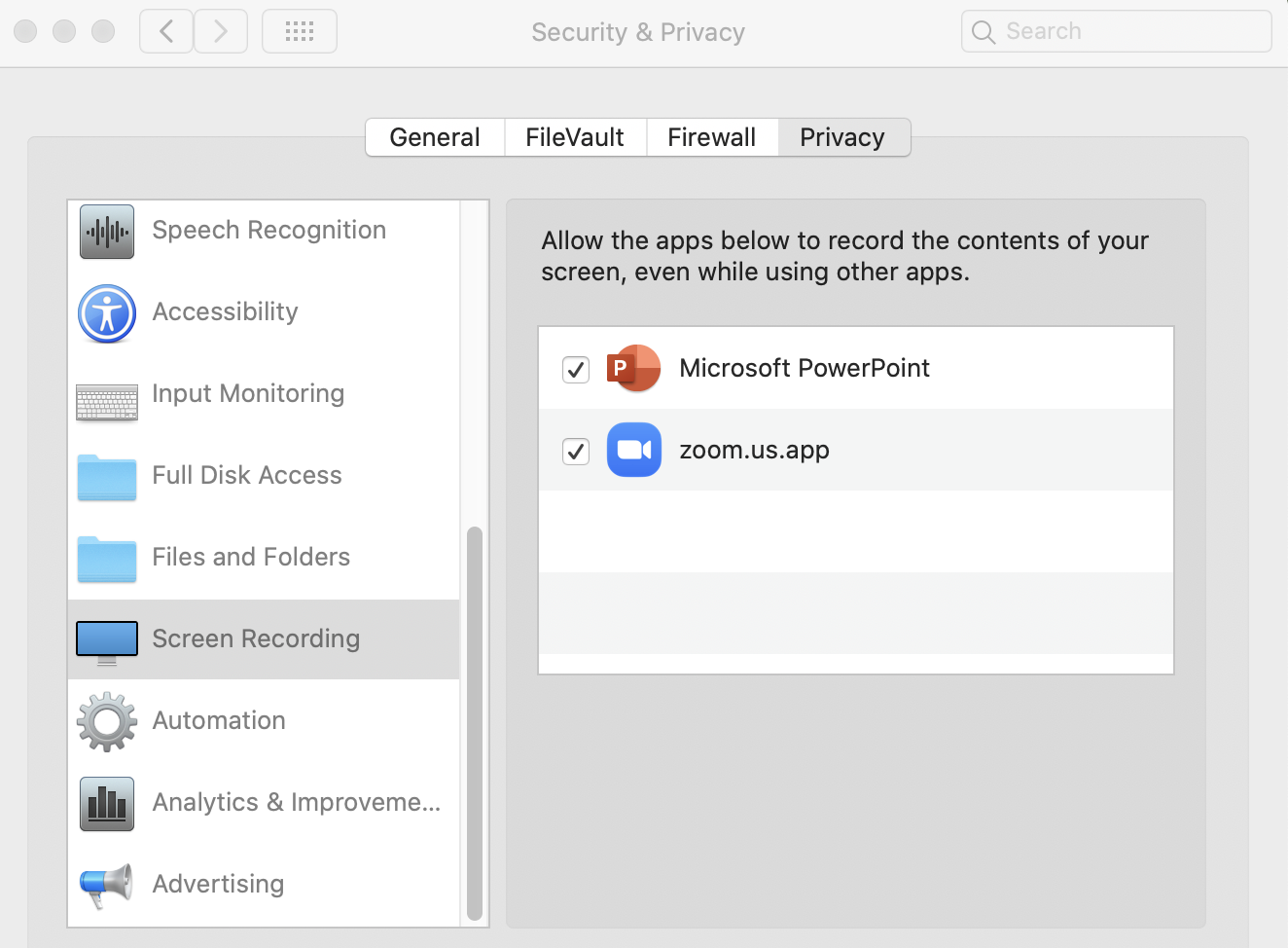The height and width of the screenshot is (948, 1288).
Task: Click the Accessibility figure icon
Action: point(107,313)
